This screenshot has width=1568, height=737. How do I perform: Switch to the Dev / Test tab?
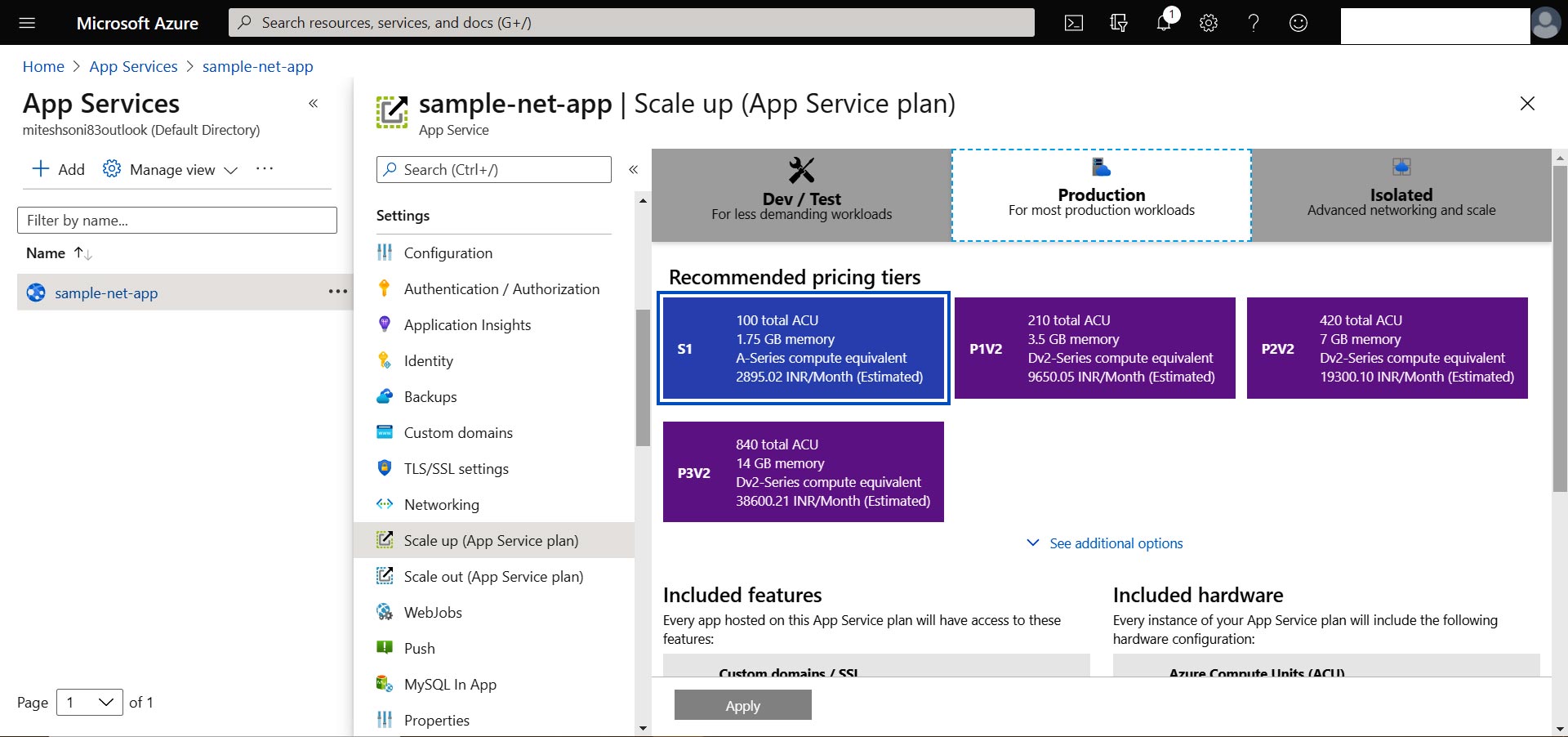(x=801, y=195)
